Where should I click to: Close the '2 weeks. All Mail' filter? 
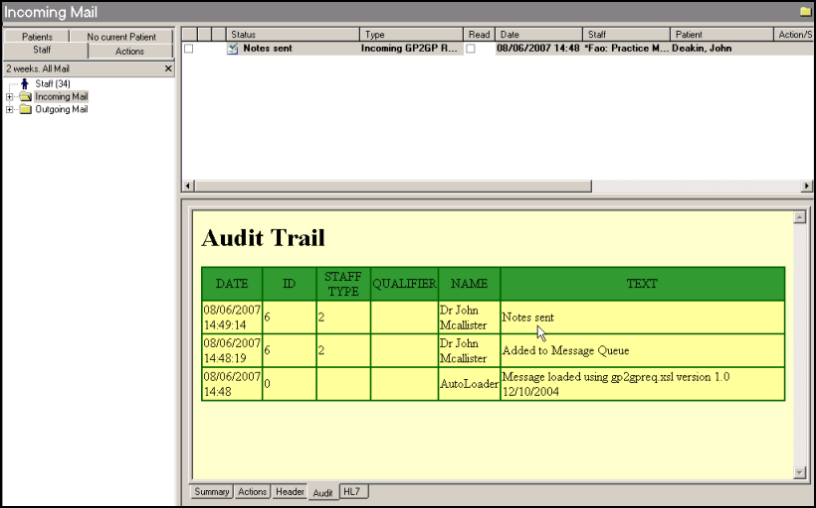pos(168,69)
